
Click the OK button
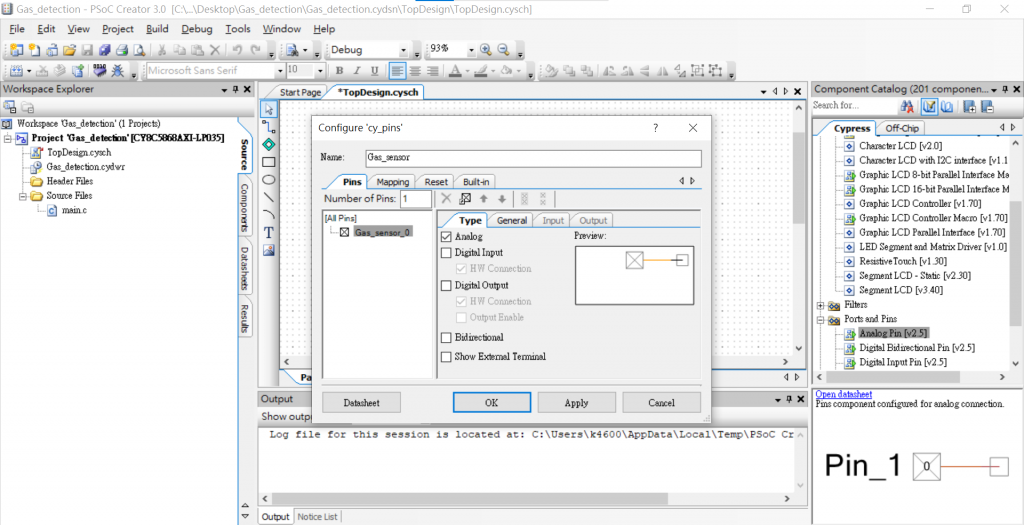click(492, 403)
